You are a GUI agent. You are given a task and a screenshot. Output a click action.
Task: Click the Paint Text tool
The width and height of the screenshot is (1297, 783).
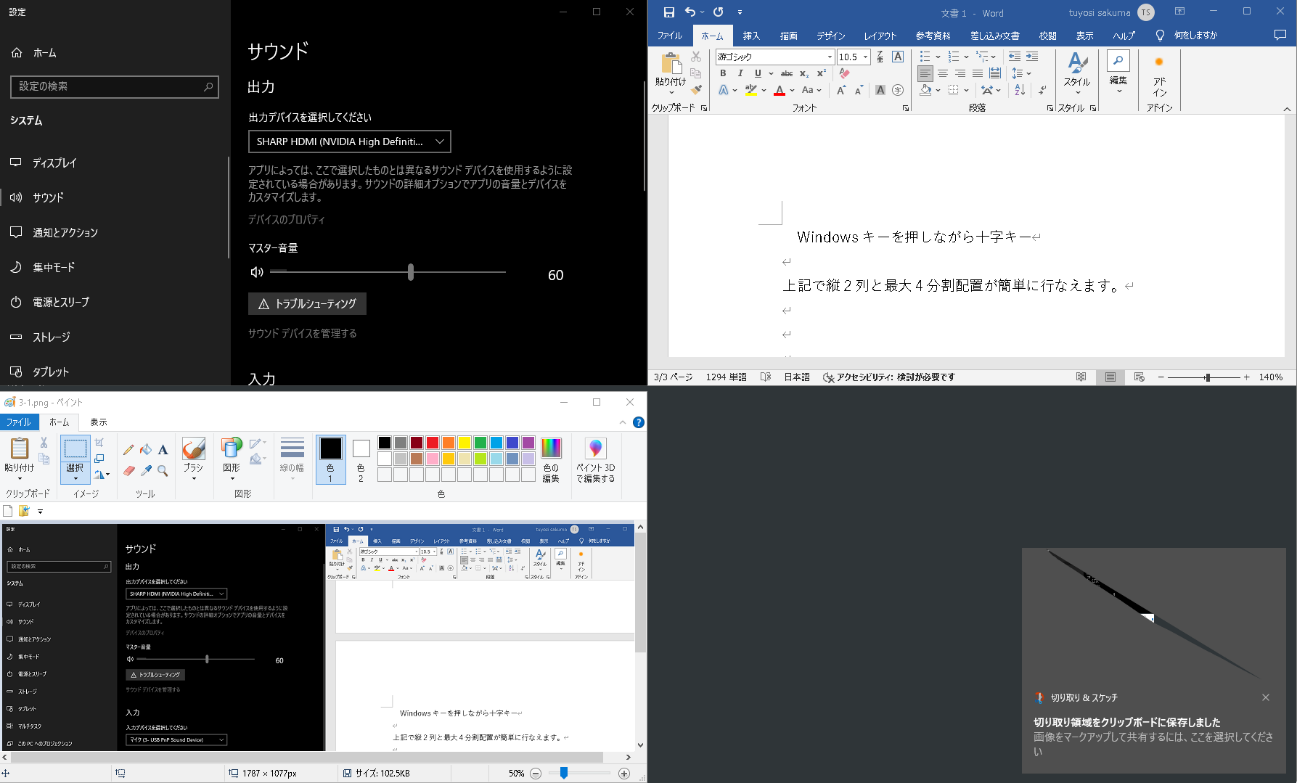pyautogui.click(x=162, y=450)
